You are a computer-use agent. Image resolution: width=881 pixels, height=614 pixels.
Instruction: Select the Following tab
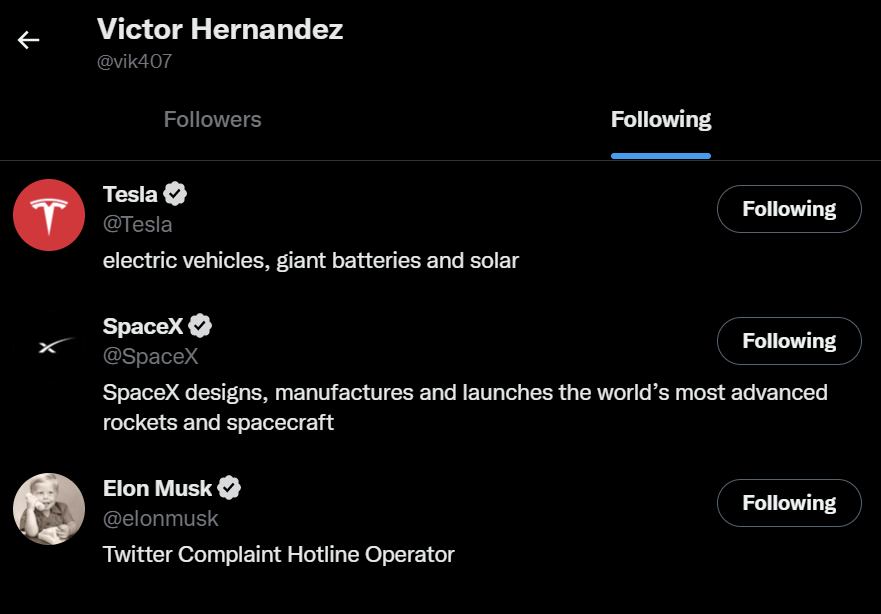(x=661, y=119)
